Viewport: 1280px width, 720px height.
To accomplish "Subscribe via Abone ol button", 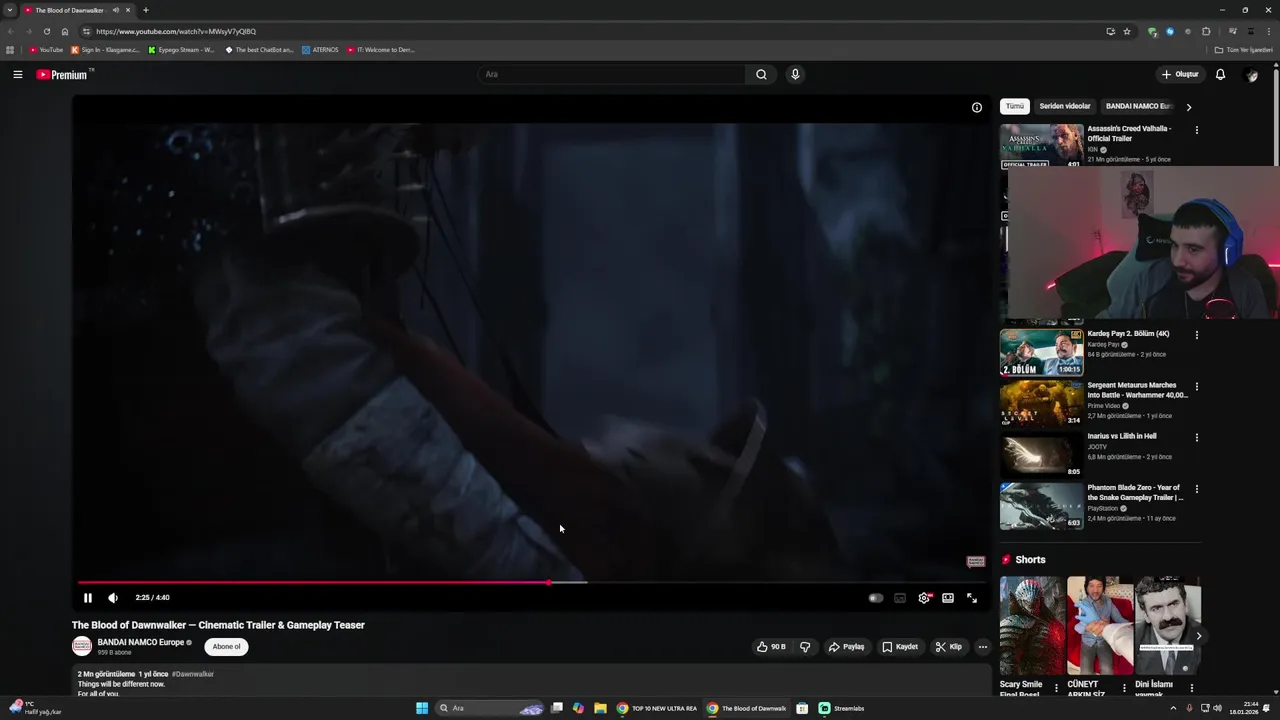I will tap(226, 647).
